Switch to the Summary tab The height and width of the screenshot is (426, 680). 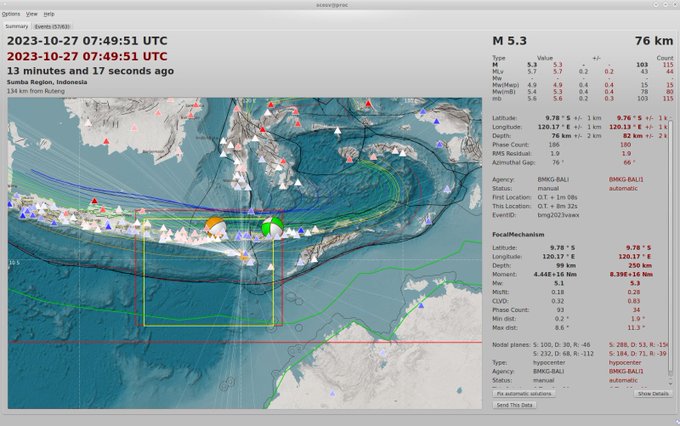[16, 26]
